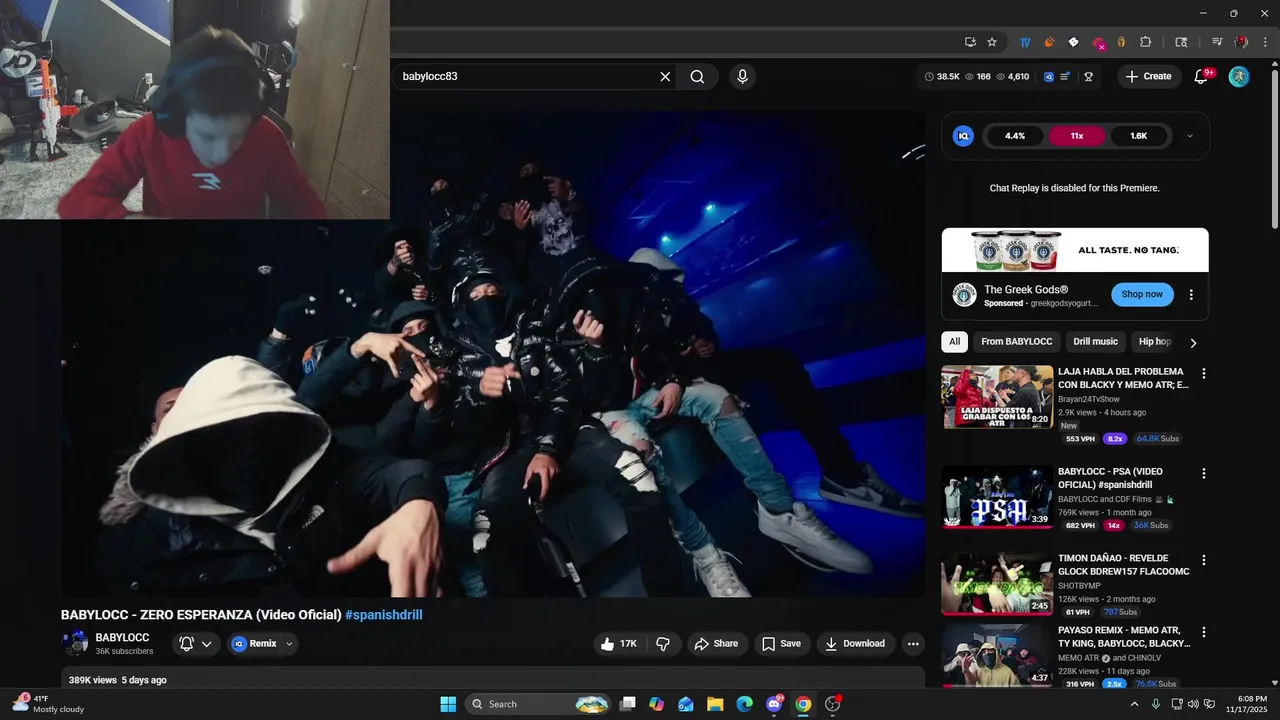The width and height of the screenshot is (1280, 720).
Task: Bookmark this page with the star icon
Action: (992, 42)
